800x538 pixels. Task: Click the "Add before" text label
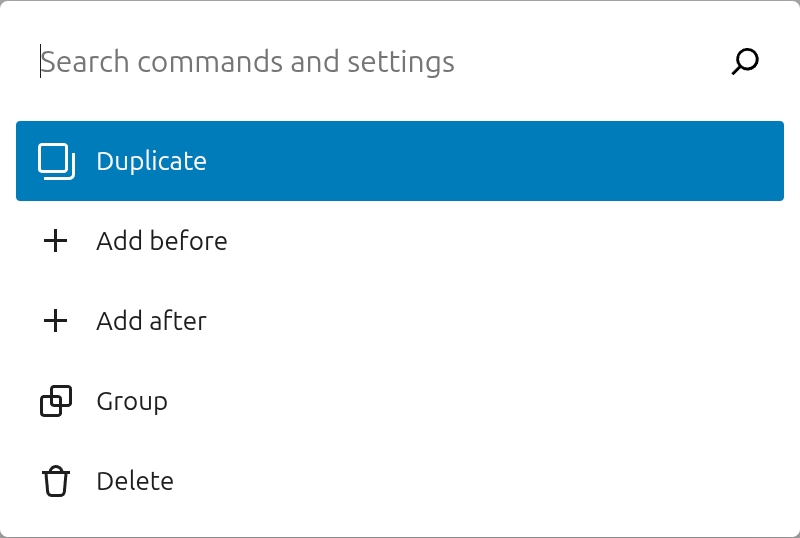click(162, 241)
